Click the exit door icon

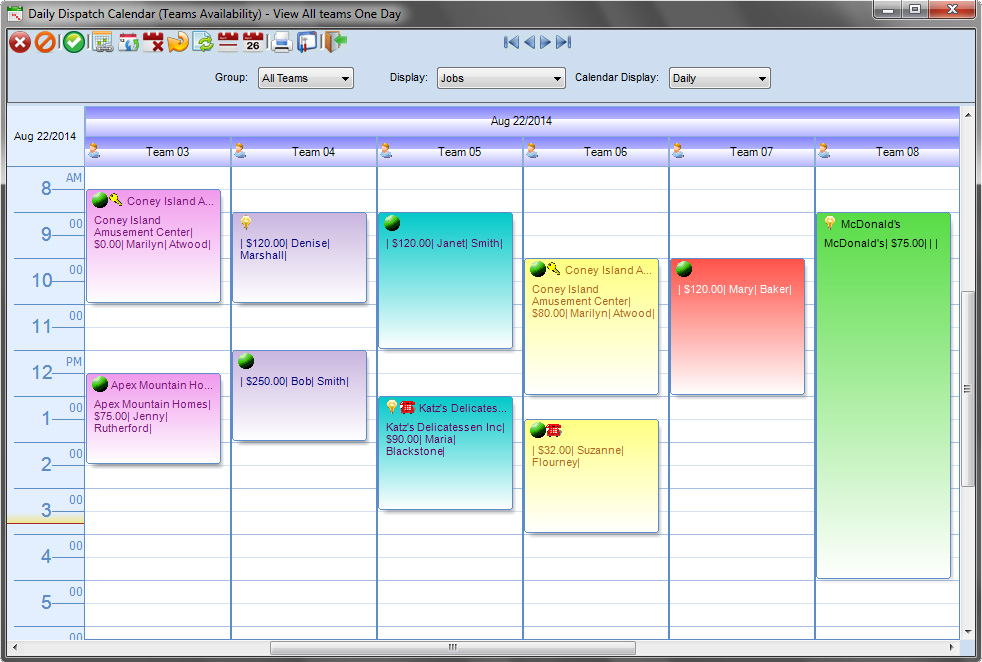(x=335, y=42)
